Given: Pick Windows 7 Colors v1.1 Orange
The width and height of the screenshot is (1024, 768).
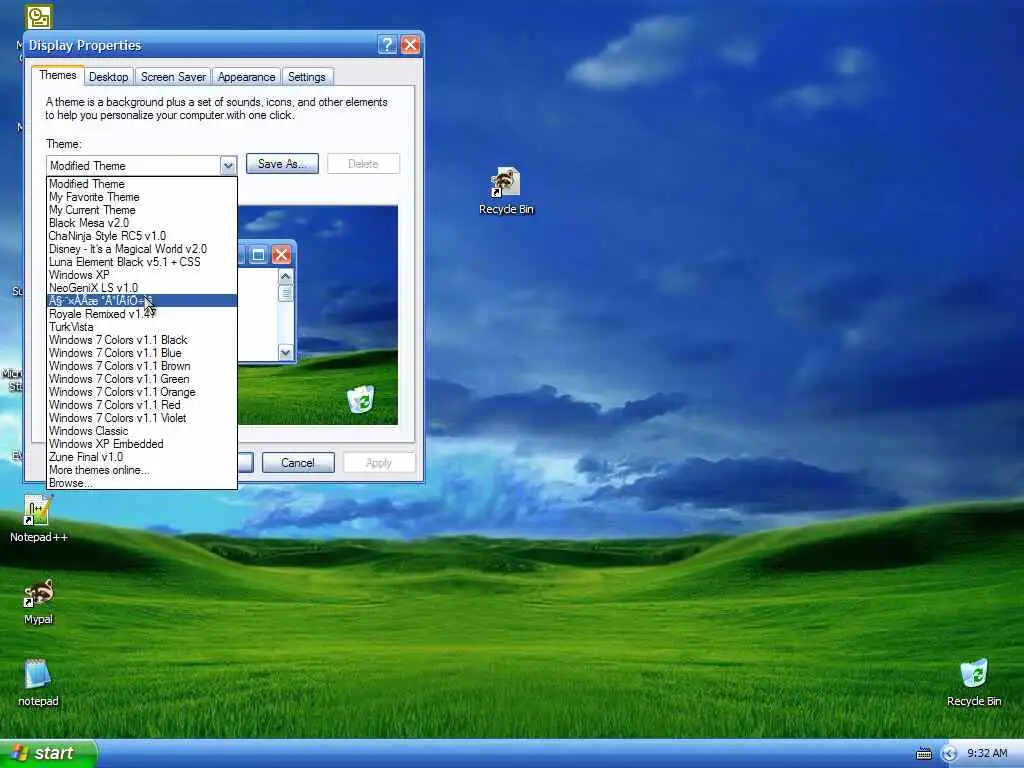Looking at the screenshot, I should coord(142,392).
